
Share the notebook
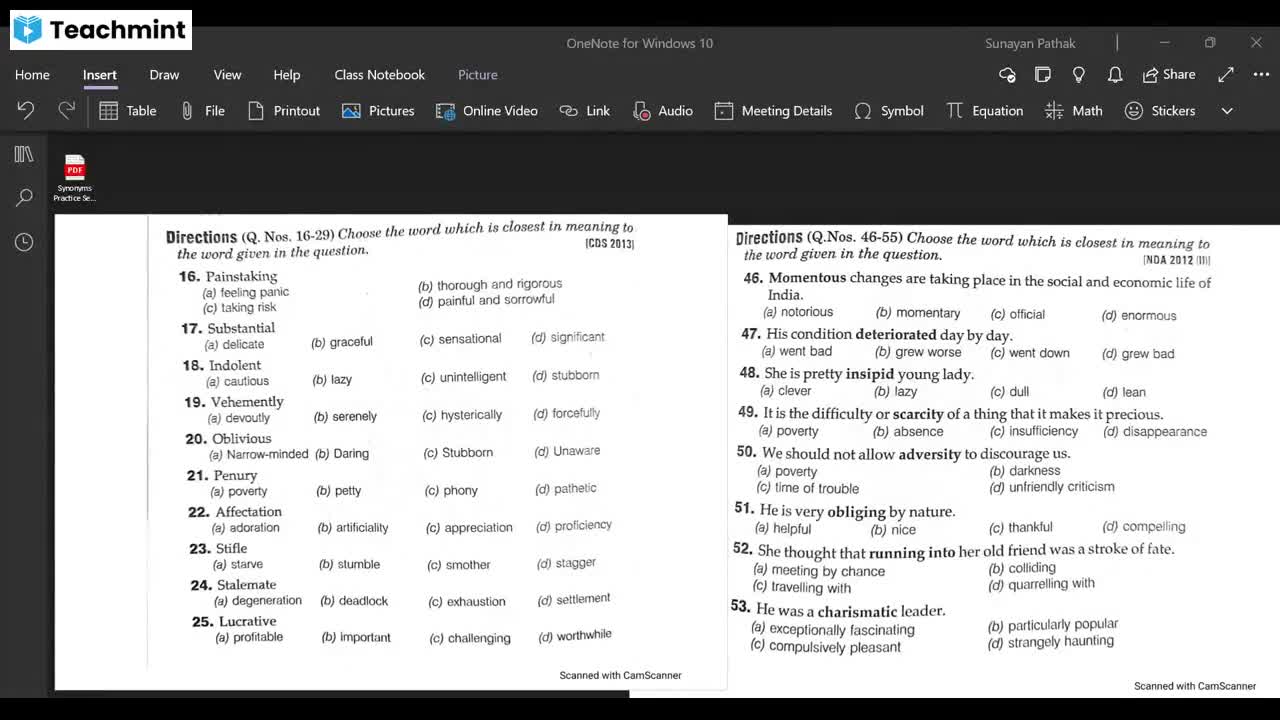(x=1169, y=75)
